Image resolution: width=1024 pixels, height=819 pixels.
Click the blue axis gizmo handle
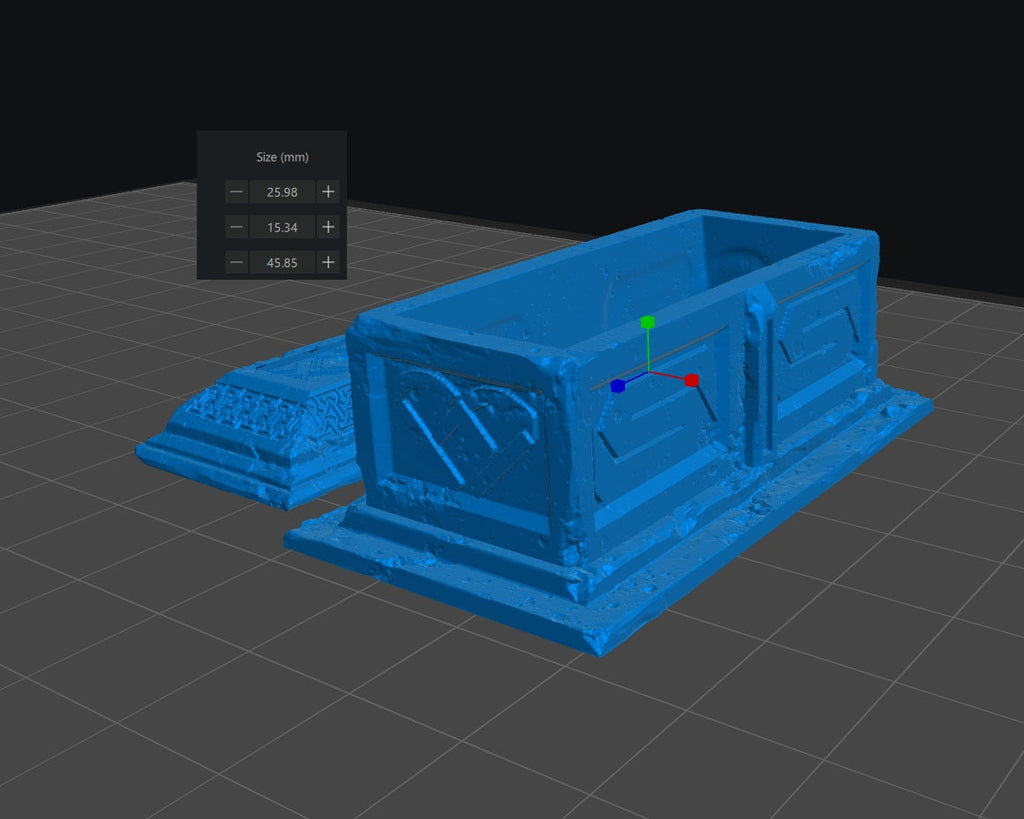pyautogui.click(x=617, y=386)
